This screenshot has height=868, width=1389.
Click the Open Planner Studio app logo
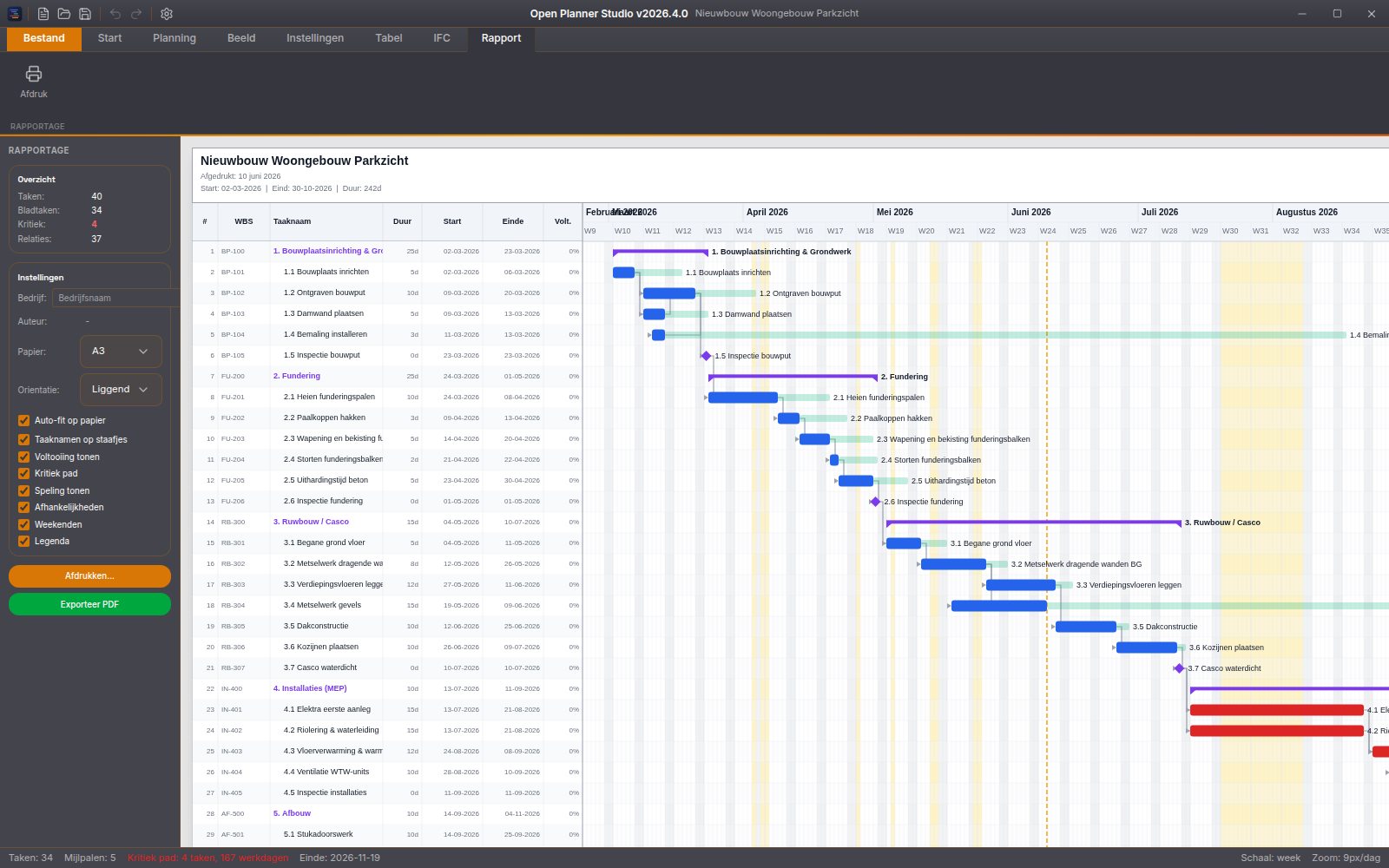click(x=15, y=14)
